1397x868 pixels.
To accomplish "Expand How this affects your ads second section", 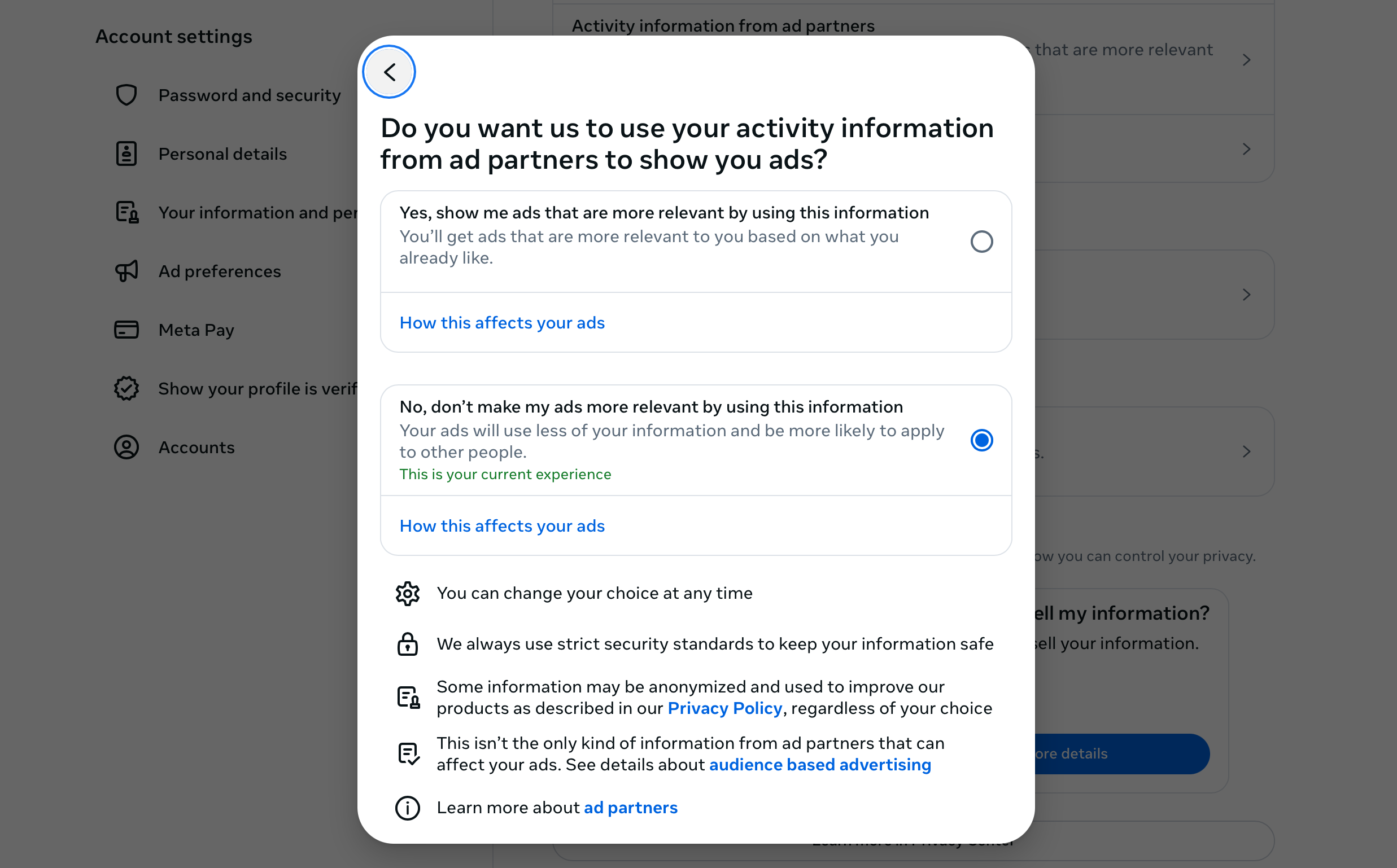I will point(501,525).
